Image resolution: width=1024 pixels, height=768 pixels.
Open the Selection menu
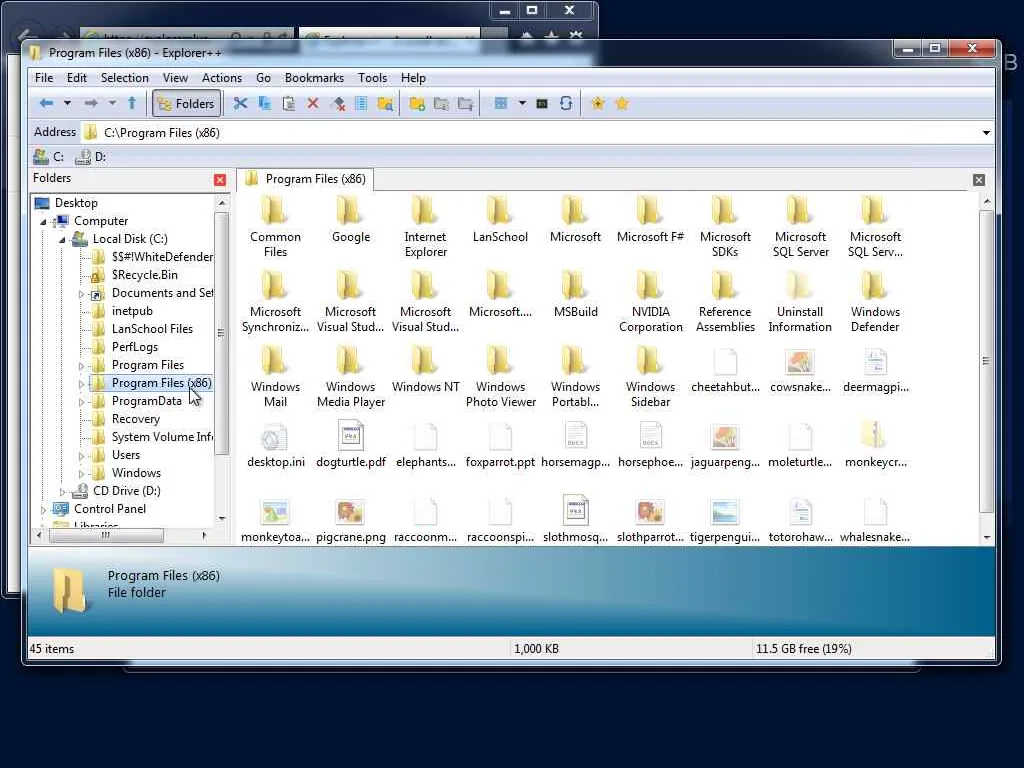[x=125, y=78]
